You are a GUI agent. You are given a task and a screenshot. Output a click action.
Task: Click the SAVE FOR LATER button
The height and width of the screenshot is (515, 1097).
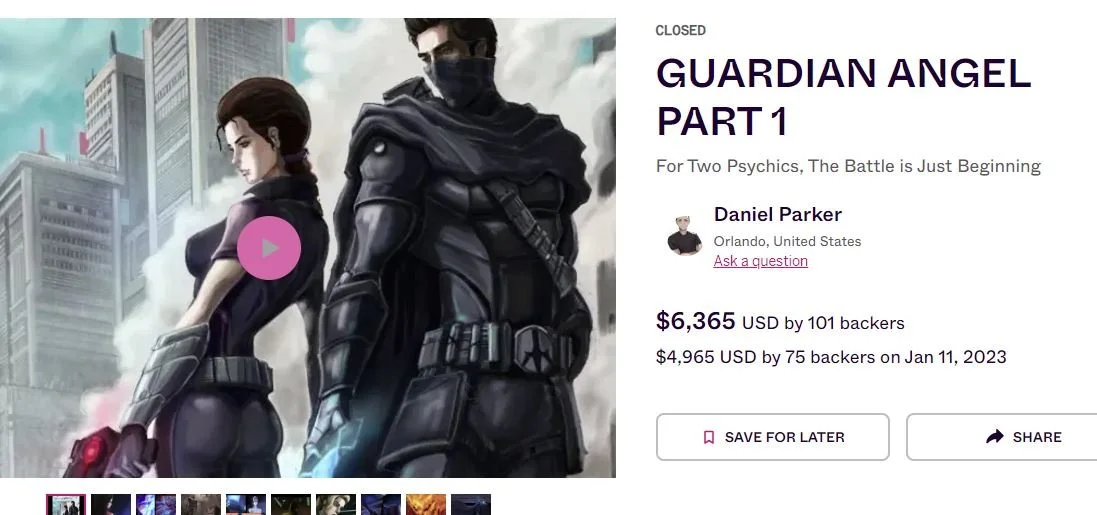[772, 437]
